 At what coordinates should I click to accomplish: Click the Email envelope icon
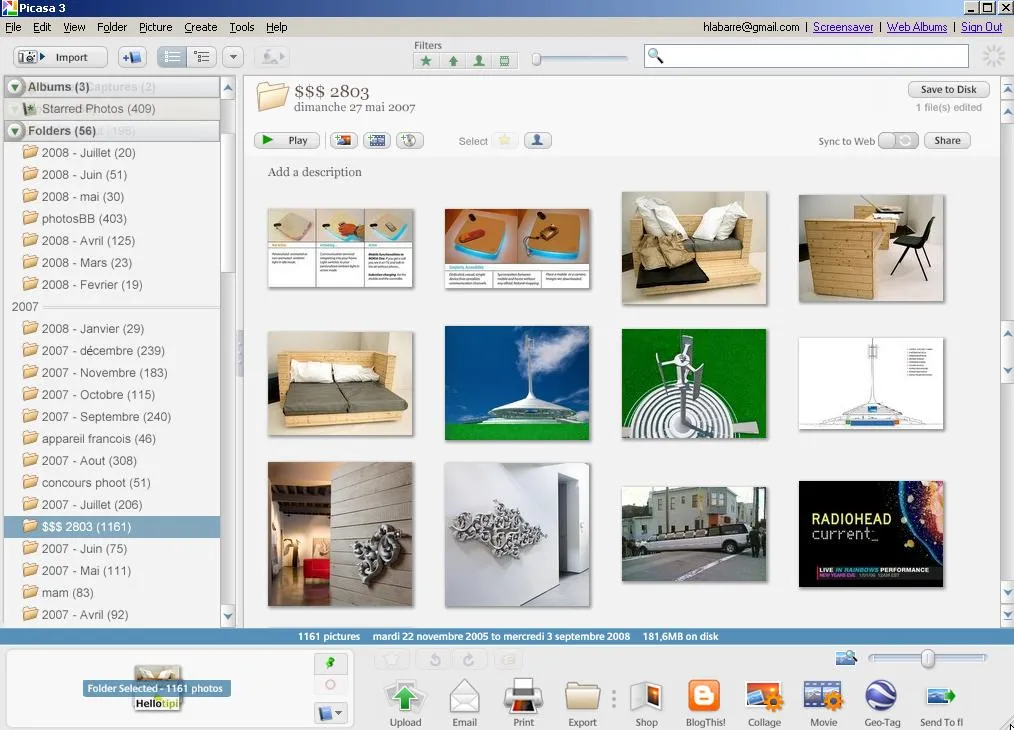coord(464,698)
